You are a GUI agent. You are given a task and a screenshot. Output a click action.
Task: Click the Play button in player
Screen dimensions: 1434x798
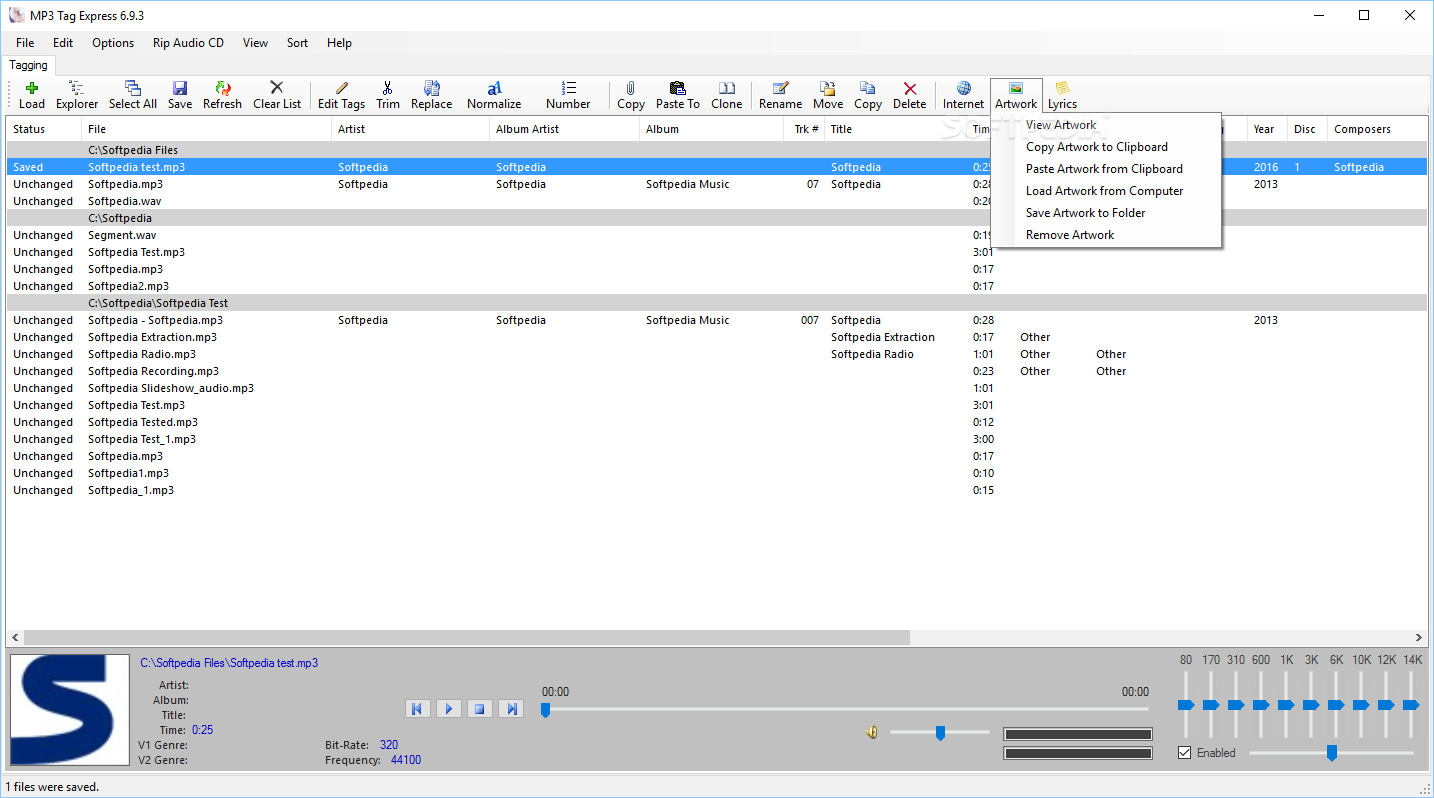coord(448,709)
